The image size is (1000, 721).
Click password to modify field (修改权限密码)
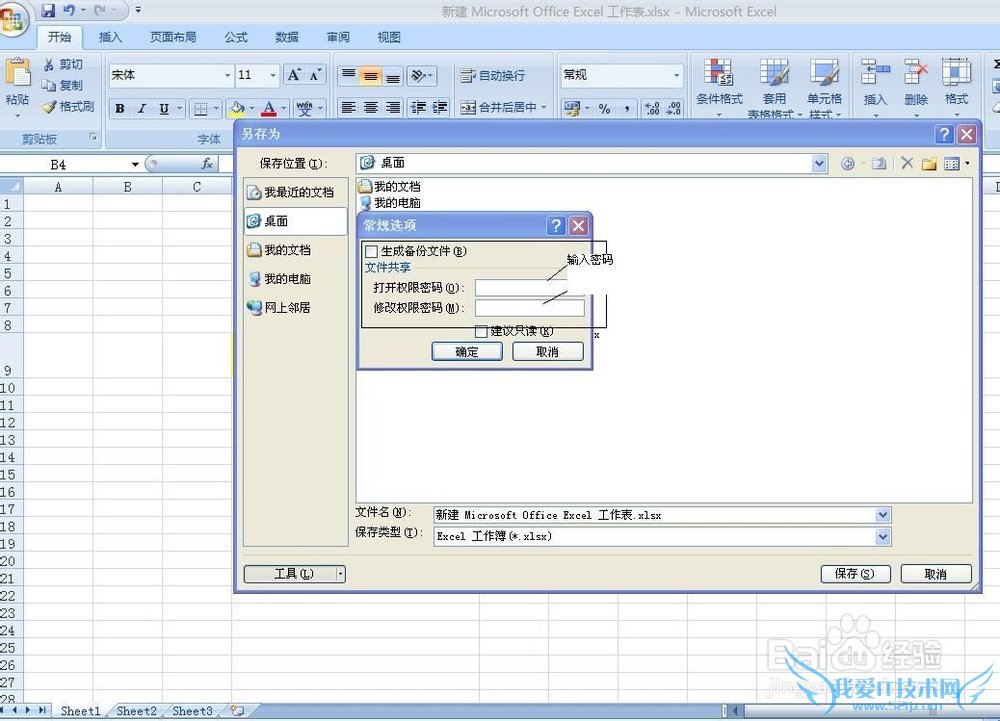coord(529,308)
